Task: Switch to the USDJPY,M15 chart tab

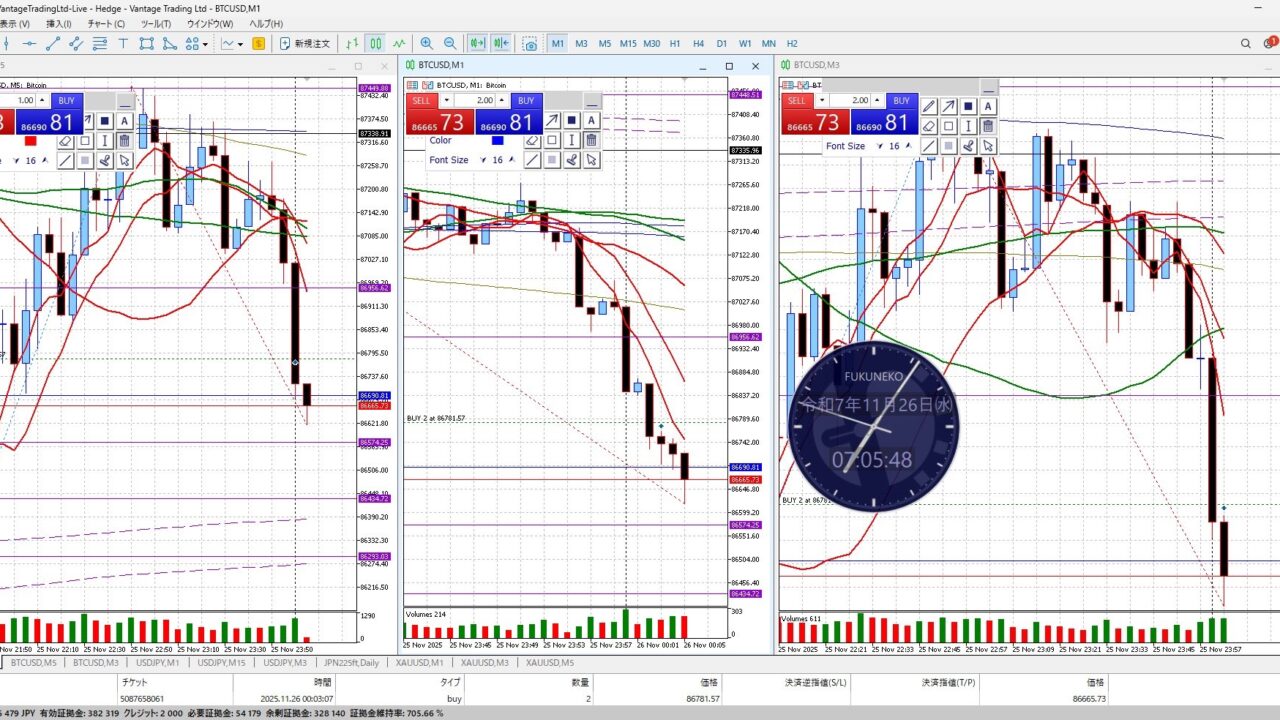Action: tap(221, 662)
